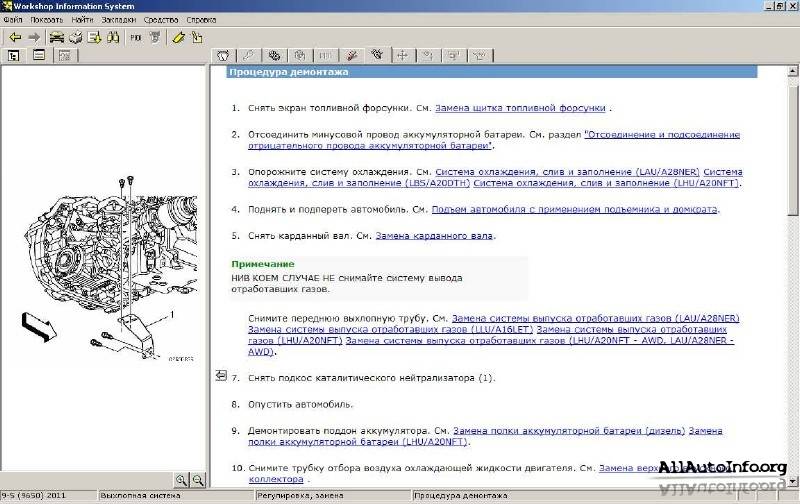Open search with the binoculars icon
The width and height of the screenshot is (800, 504).
pyautogui.click(x=113, y=37)
